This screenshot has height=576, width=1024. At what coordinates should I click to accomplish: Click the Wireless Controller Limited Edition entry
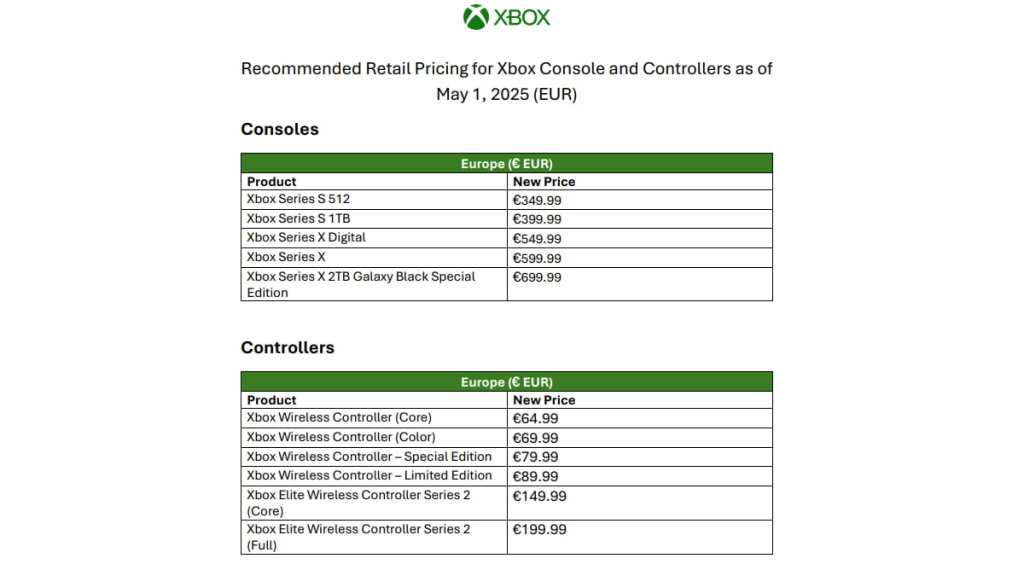[x=369, y=476]
